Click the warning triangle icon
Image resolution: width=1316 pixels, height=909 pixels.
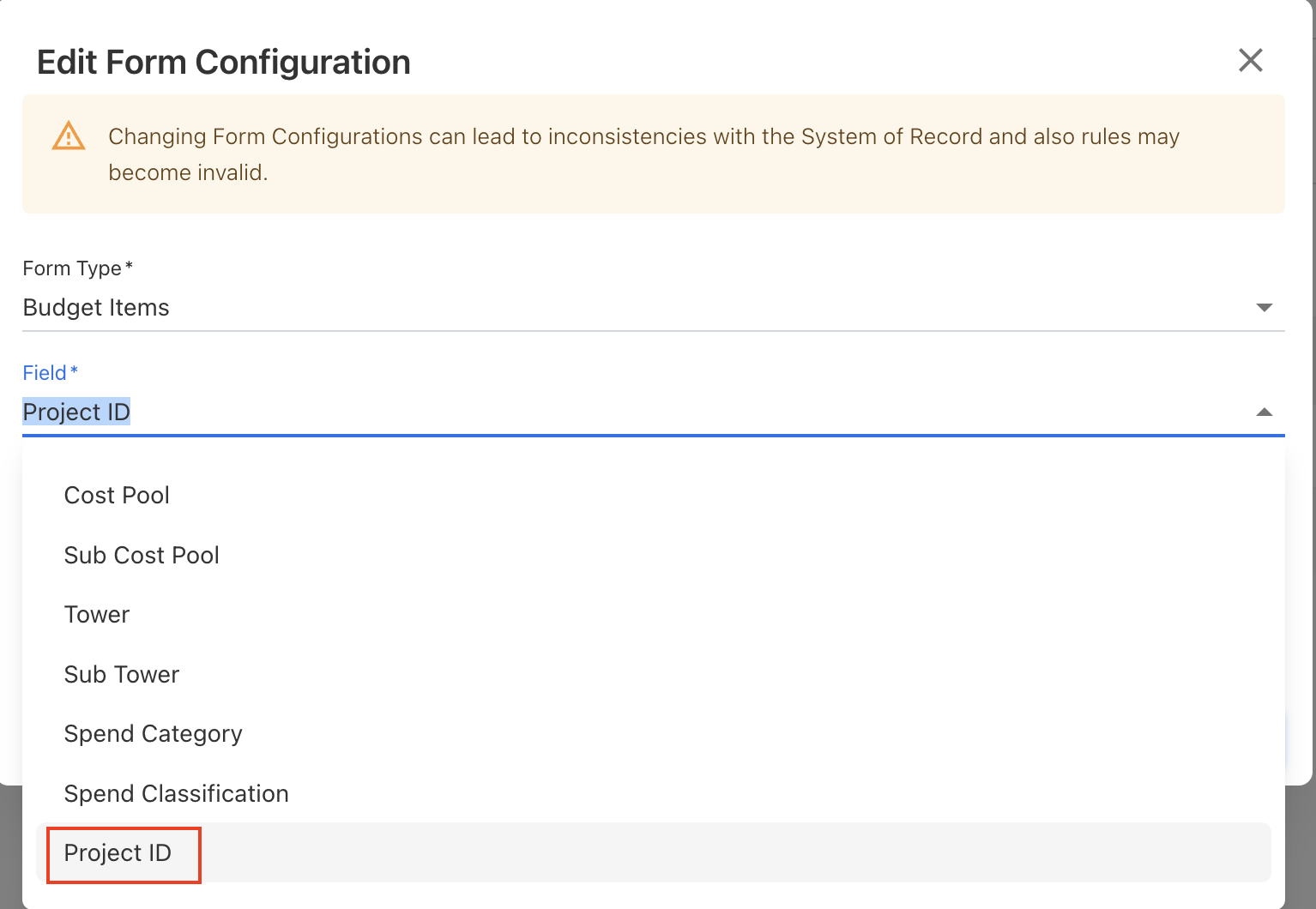click(x=69, y=135)
